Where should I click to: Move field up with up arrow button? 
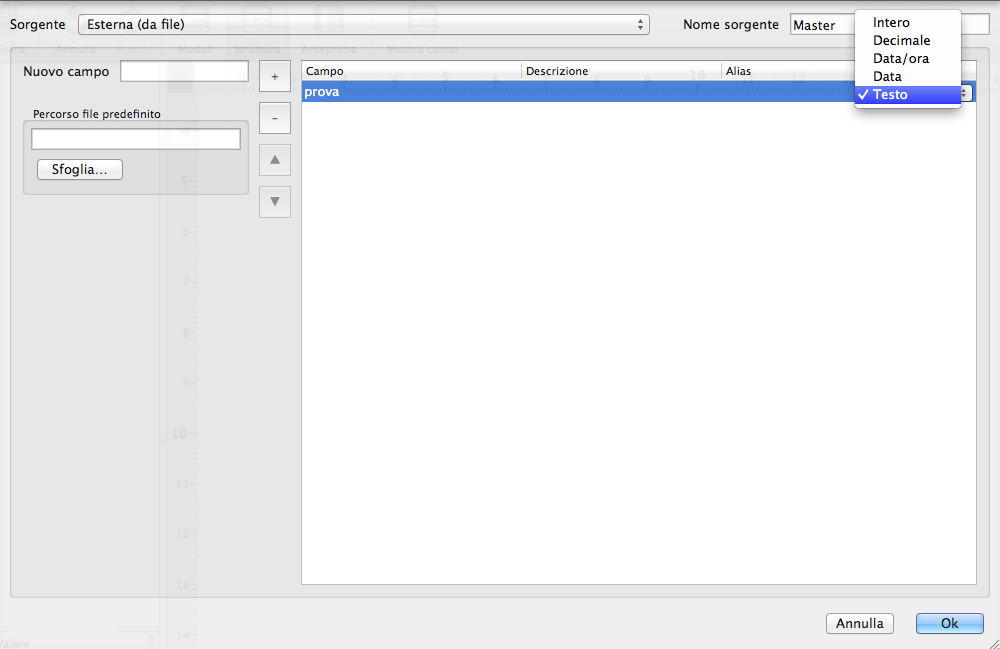coord(274,159)
